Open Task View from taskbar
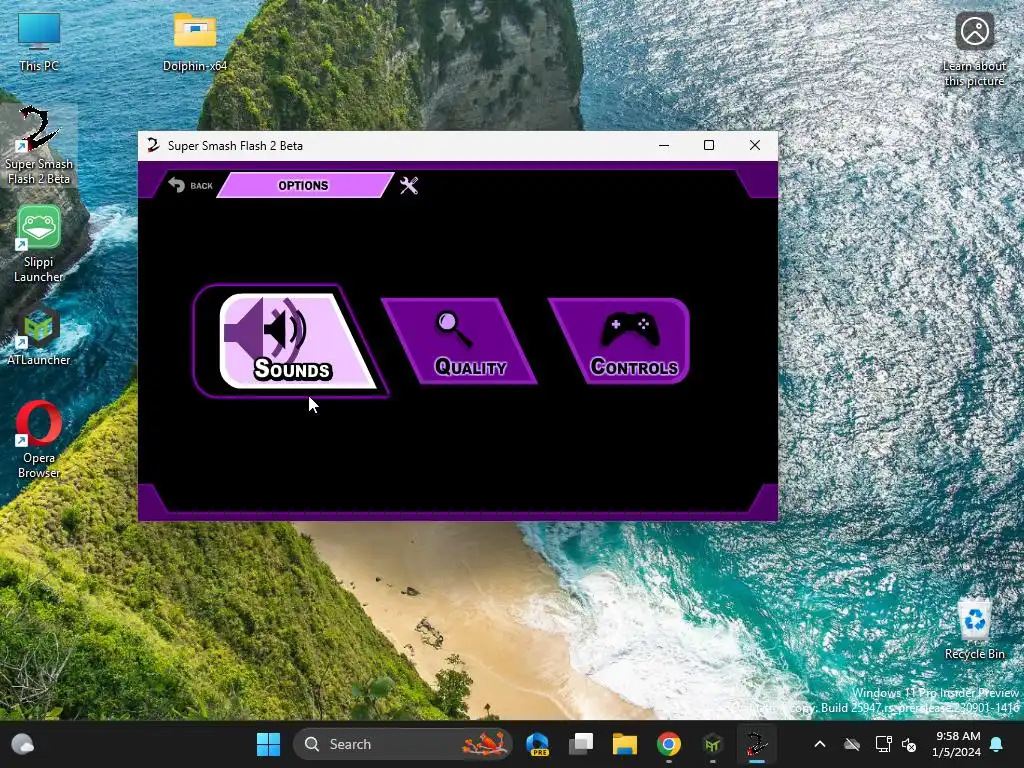Image resolution: width=1024 pixels, height=768 pixels. [581, 744]
